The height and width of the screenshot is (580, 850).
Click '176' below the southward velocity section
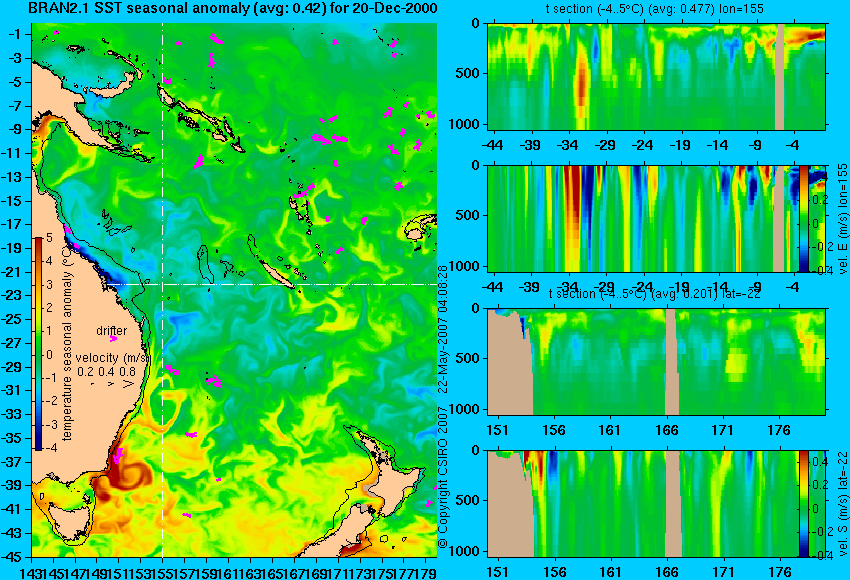781,572
